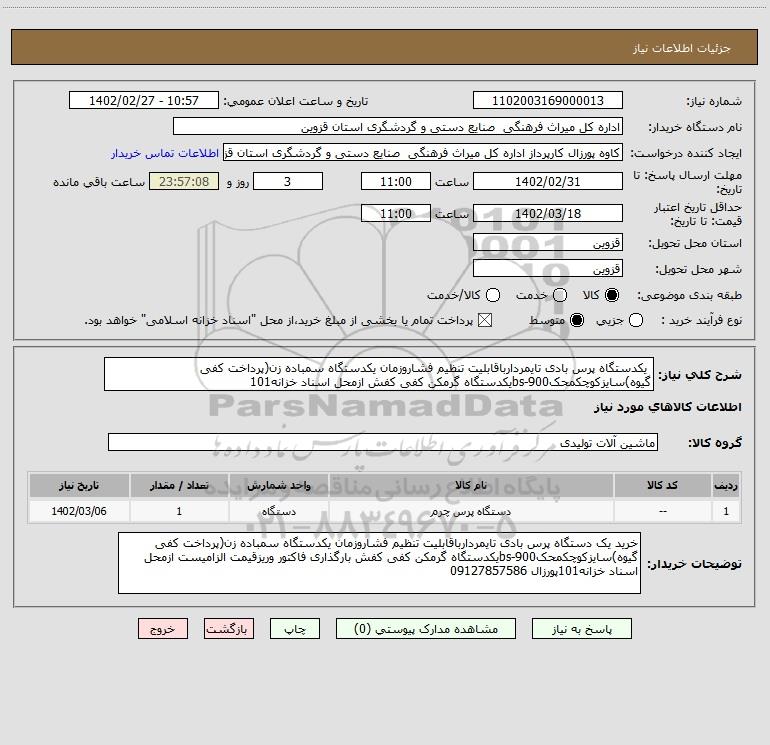This screenshot has height=745, width=770.
Task: Select the کالا/خدمت radio button
Action: [493, 295]
